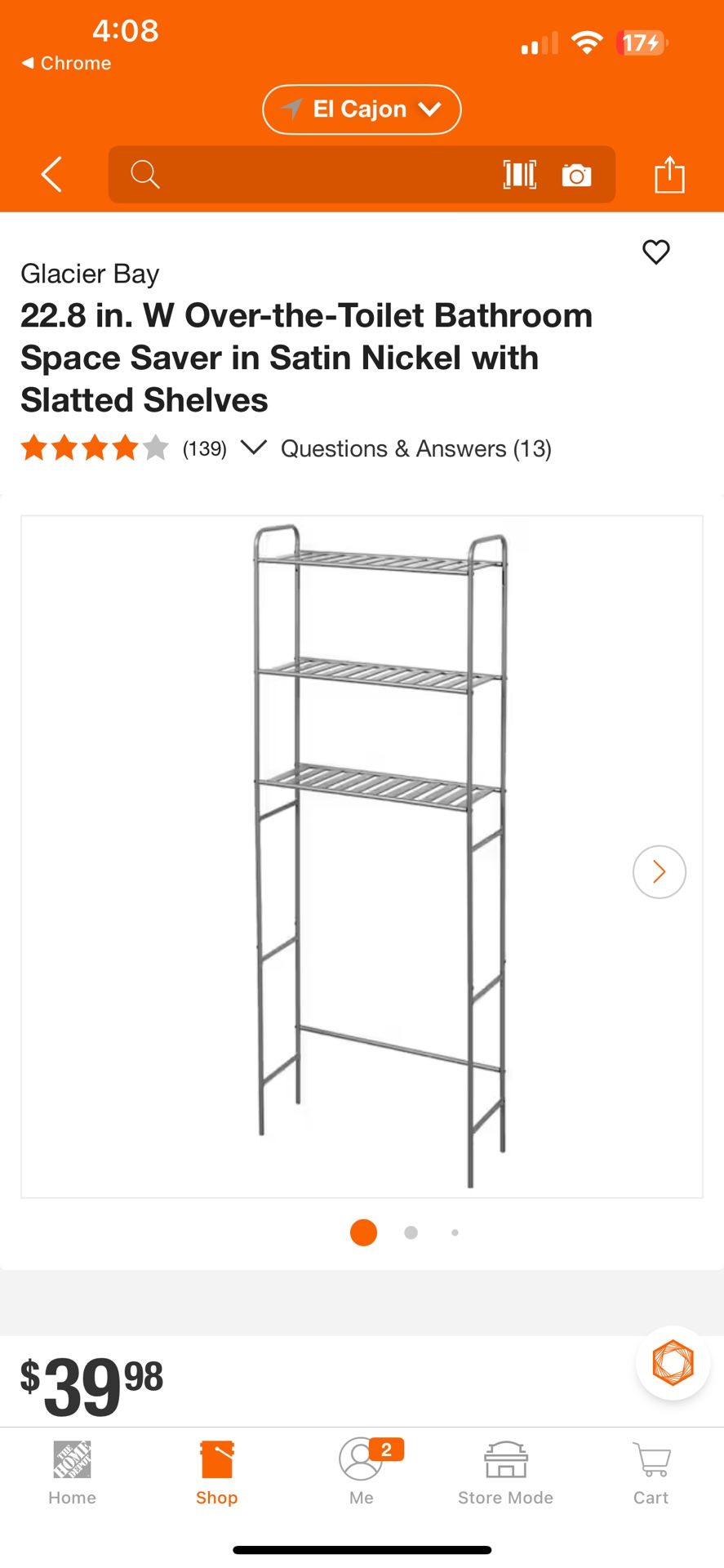The width and height of the screenshot is (724, 1568).
Task: Tap the camera image search icon
Action: point(576,175)
